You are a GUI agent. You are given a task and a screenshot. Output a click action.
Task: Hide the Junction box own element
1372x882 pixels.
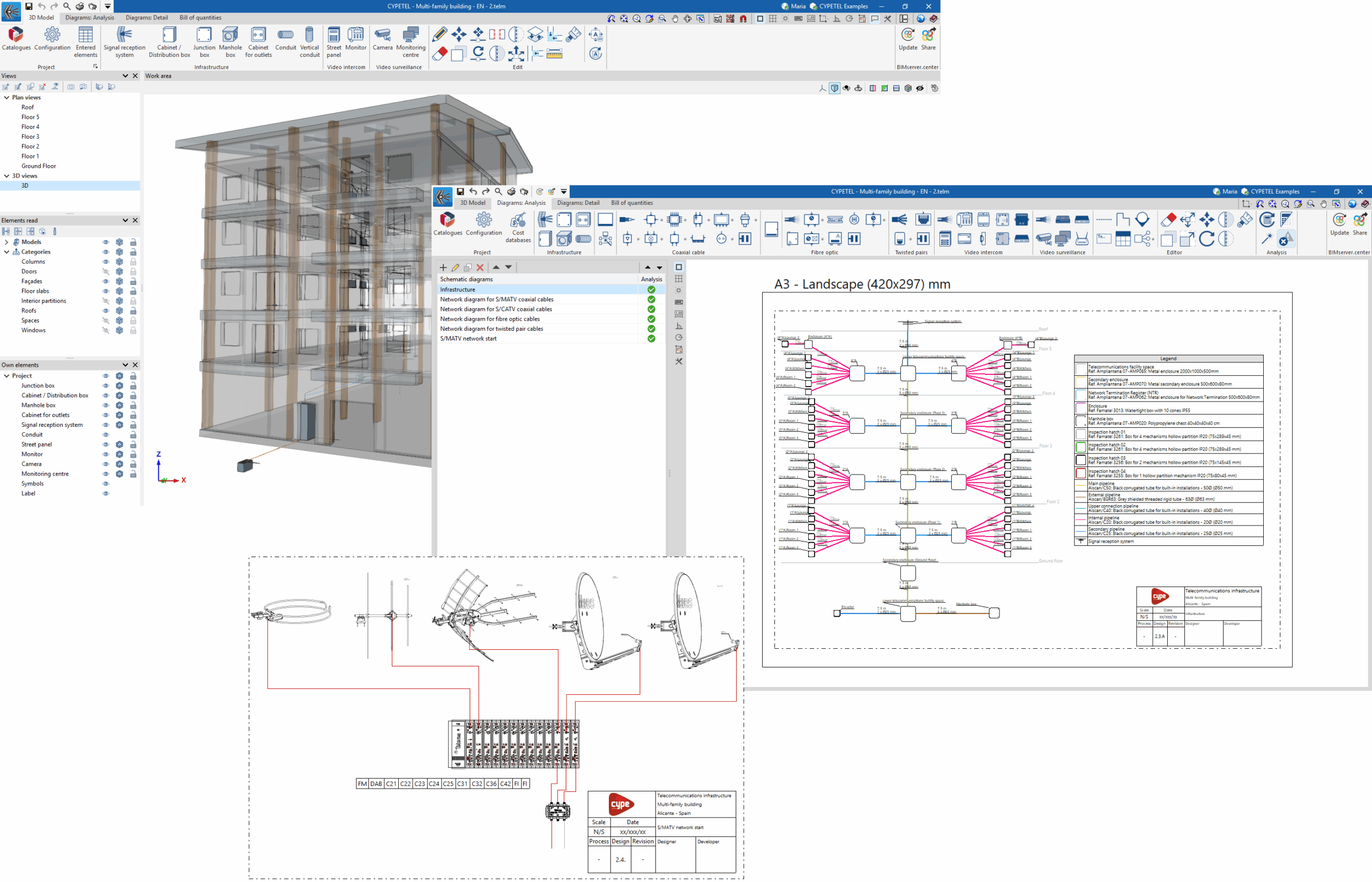pyautogui.click(x=106, y=386)
